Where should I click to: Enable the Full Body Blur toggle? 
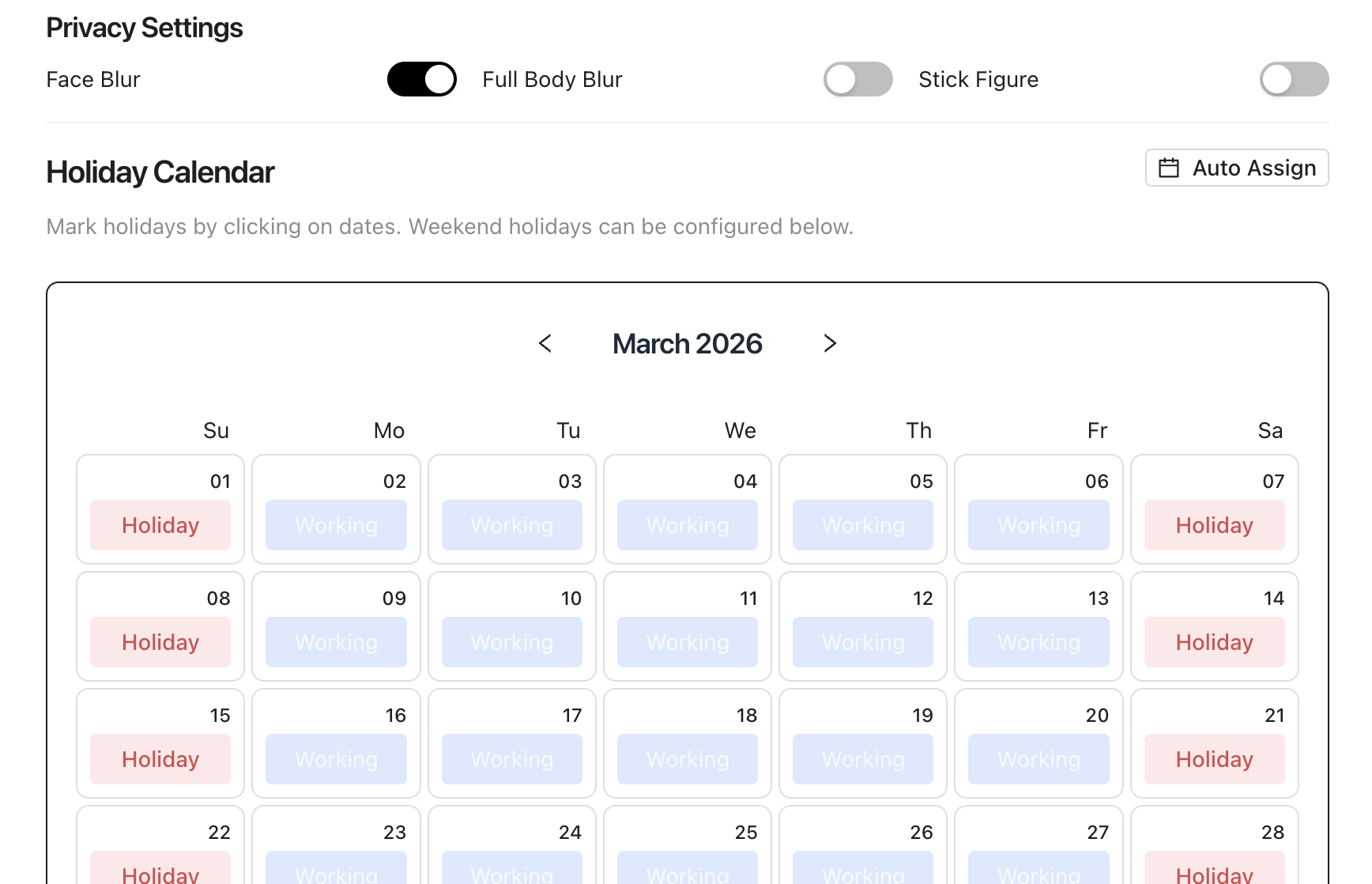pyautogui.click(x=858, y=79)
